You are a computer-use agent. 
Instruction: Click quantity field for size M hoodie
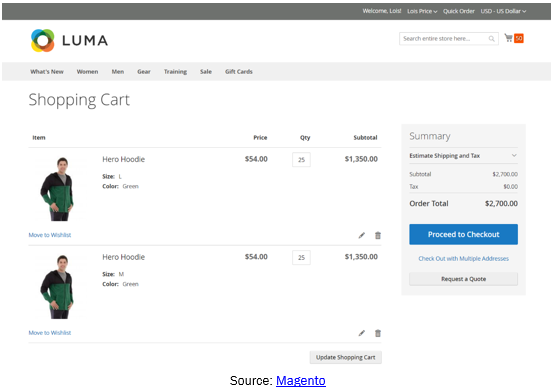tap(301, 257)
